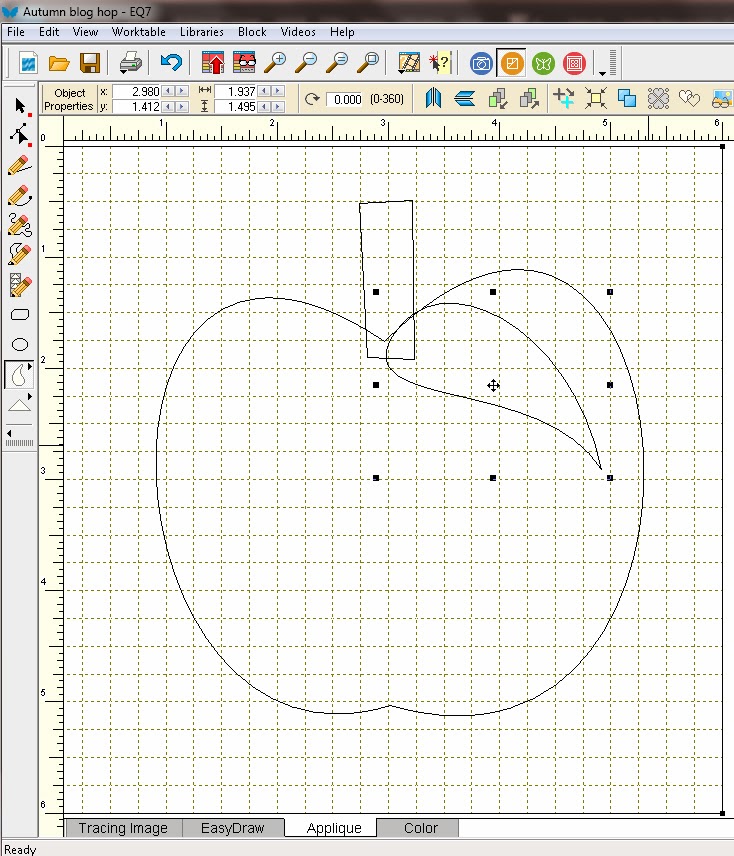Open the File menu

tap(16, 32)
